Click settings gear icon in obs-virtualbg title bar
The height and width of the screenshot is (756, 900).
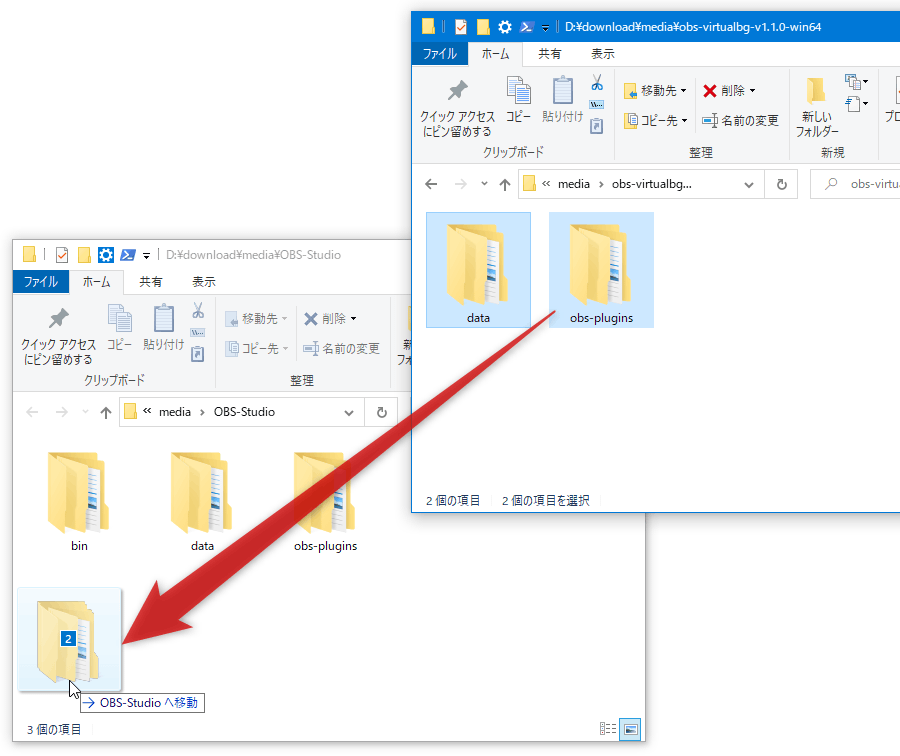[x=505, y=26]
